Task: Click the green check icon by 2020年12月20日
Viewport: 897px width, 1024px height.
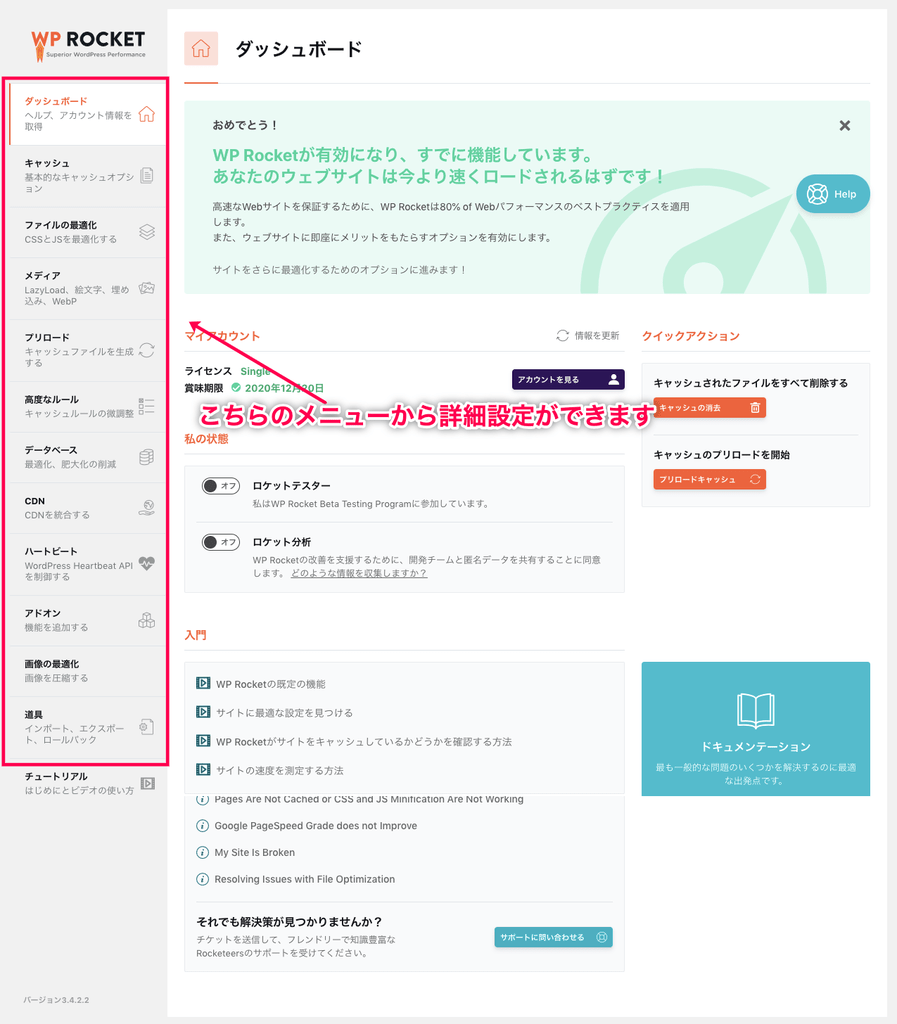Action: (x=236, y=387)
